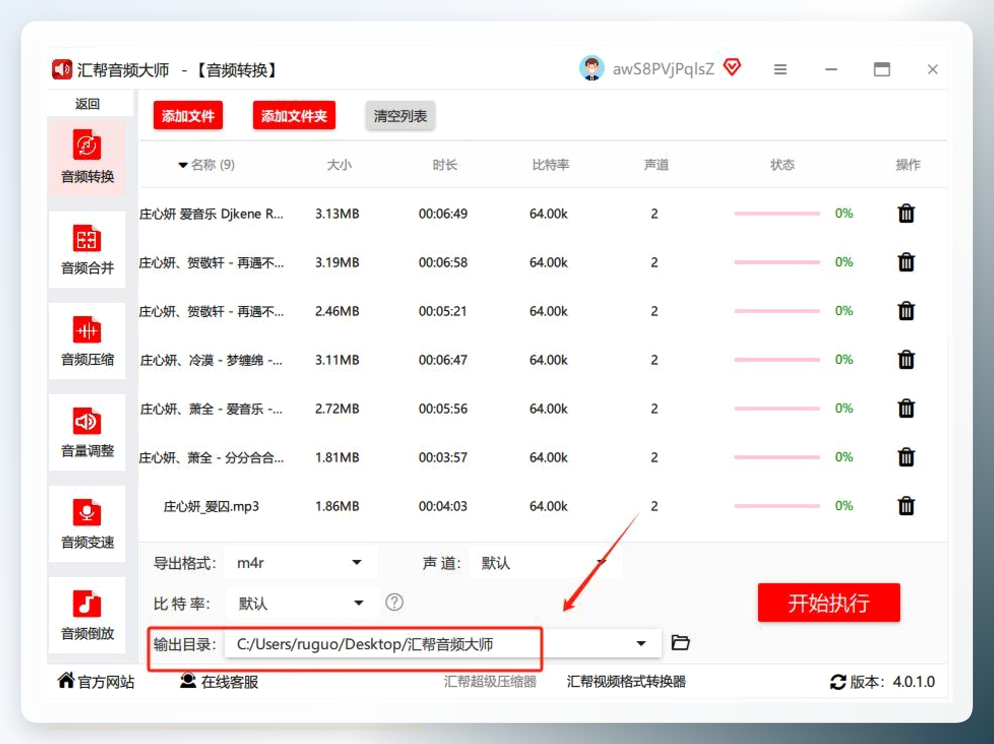Click the progress bar of 庄心妍_爱囚.mp3 row
This screenshot has height=744, width=994.
click(777, 506)
